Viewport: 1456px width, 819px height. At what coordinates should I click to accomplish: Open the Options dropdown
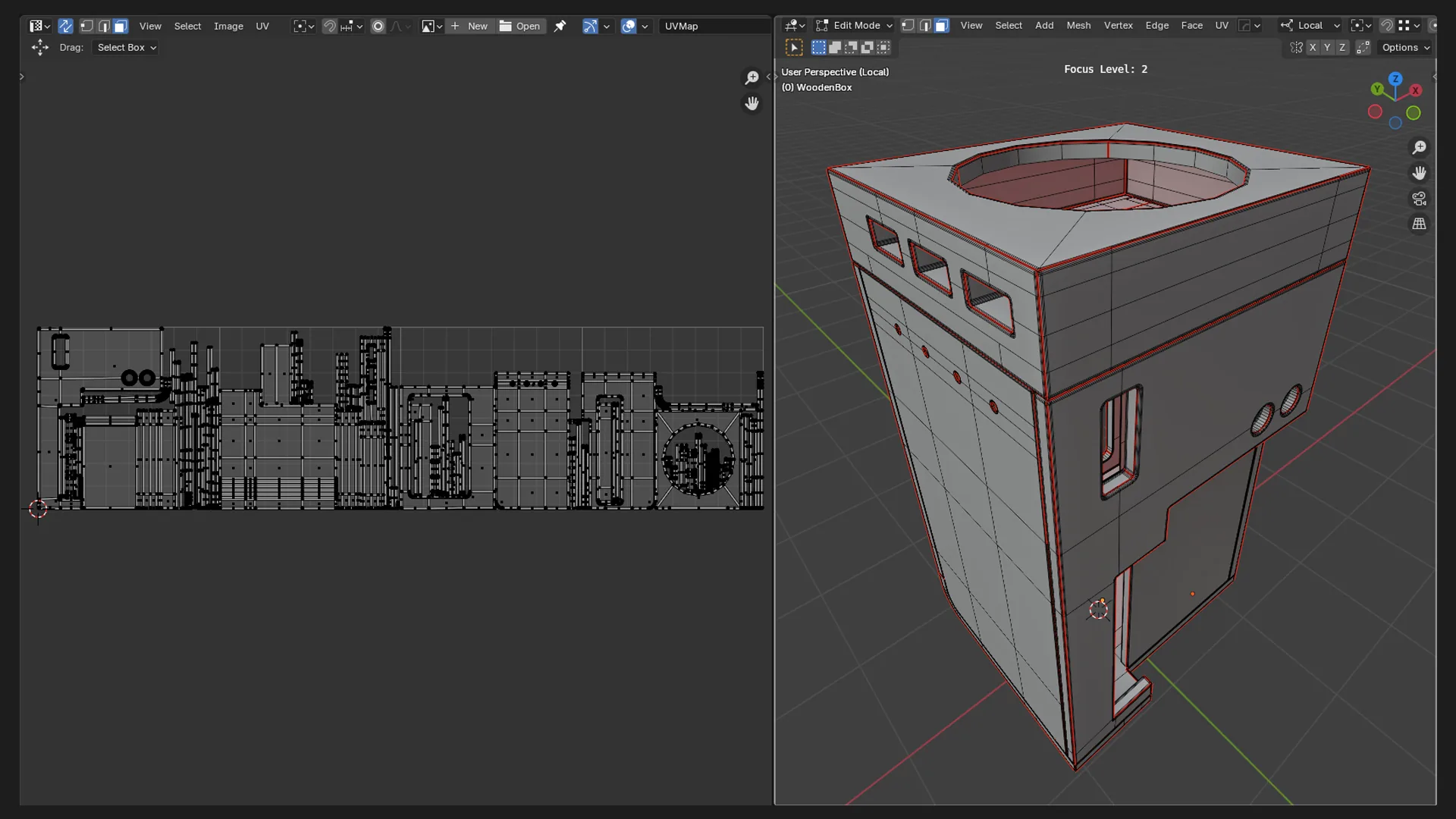click(1405, 47)
